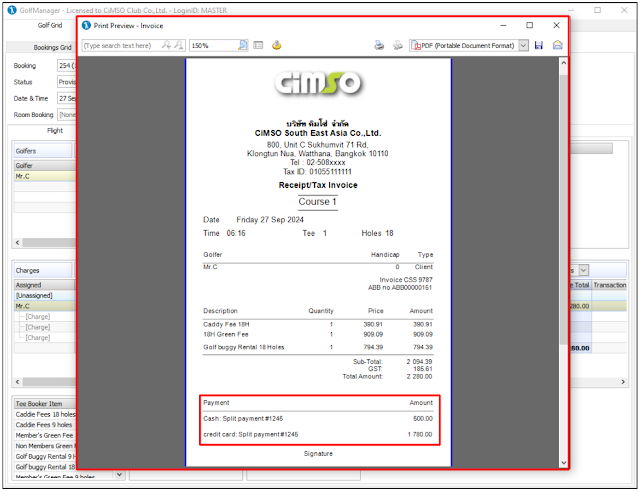Select first [Charge] item under Mr.C
Screen dimensions: 639x491
click(38, 317)
